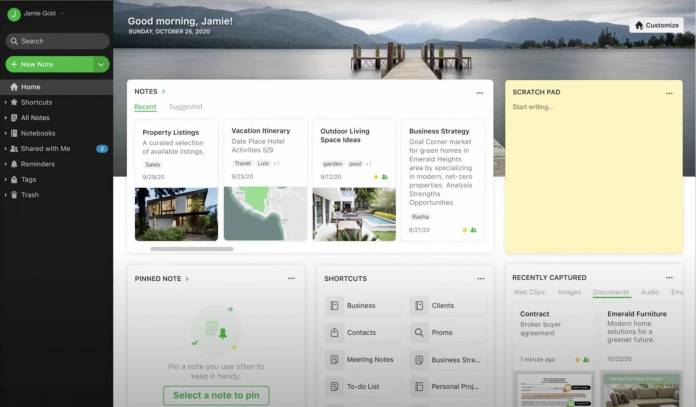Open the Business notebook shortcut
Image resolution: width=696 pixels, height=407 pixels.
(x=363, y=305)
